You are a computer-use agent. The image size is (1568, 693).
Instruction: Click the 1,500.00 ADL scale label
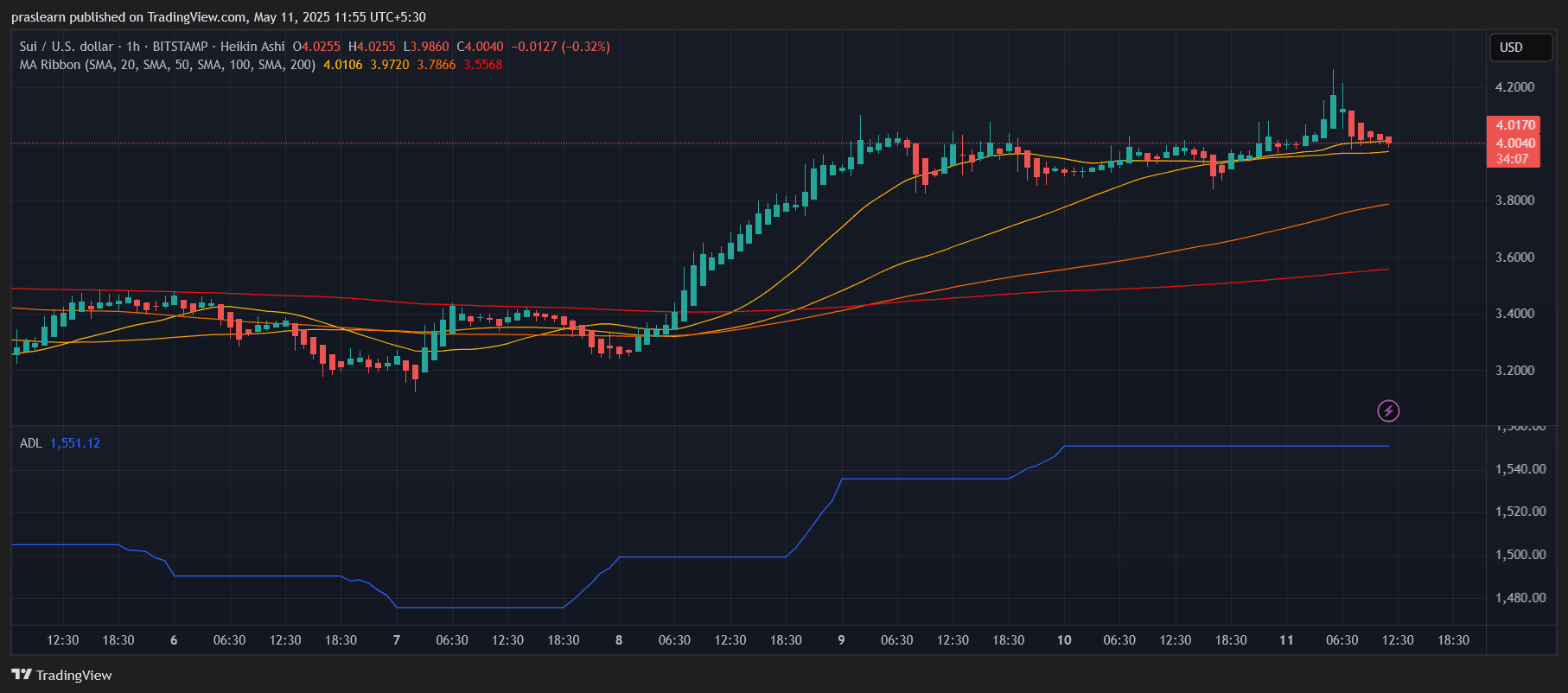pos(1520,555)
